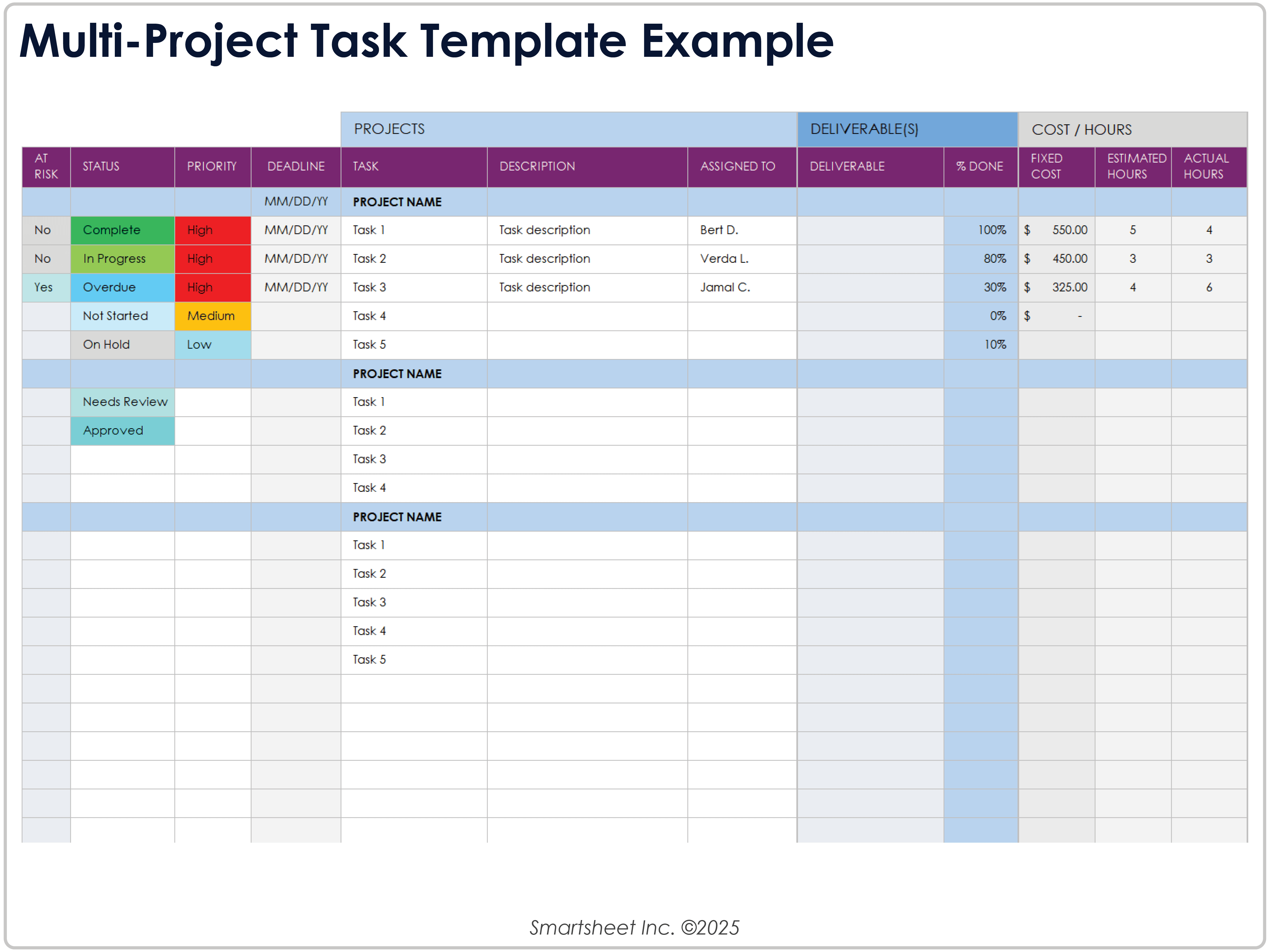The height and width of the screenshot is (952, 1270).
Task: Select the Medium priority yellow cell
Action: pyautogui.click(x=212, y=316)
